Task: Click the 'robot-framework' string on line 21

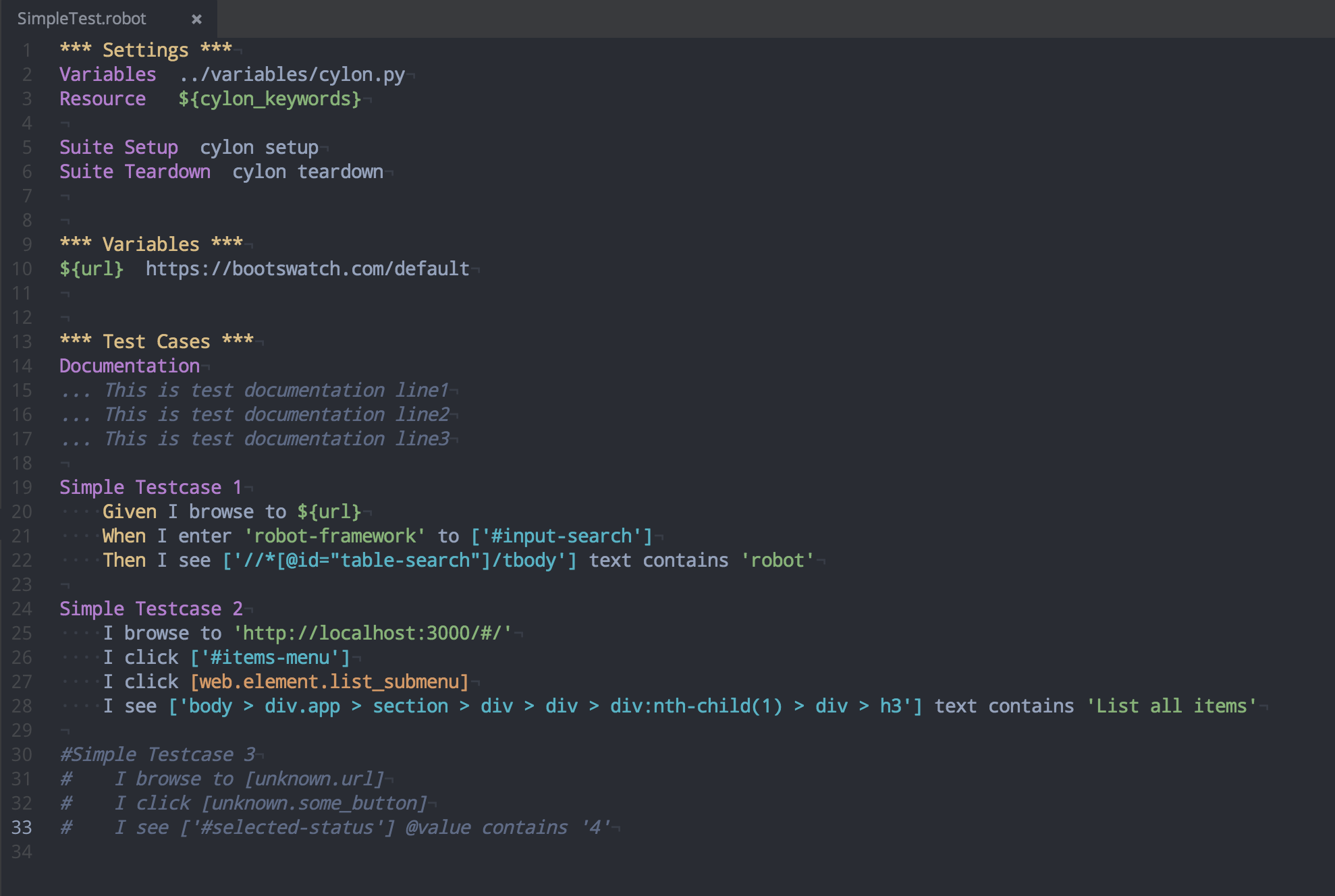Action: click(335, 536)
